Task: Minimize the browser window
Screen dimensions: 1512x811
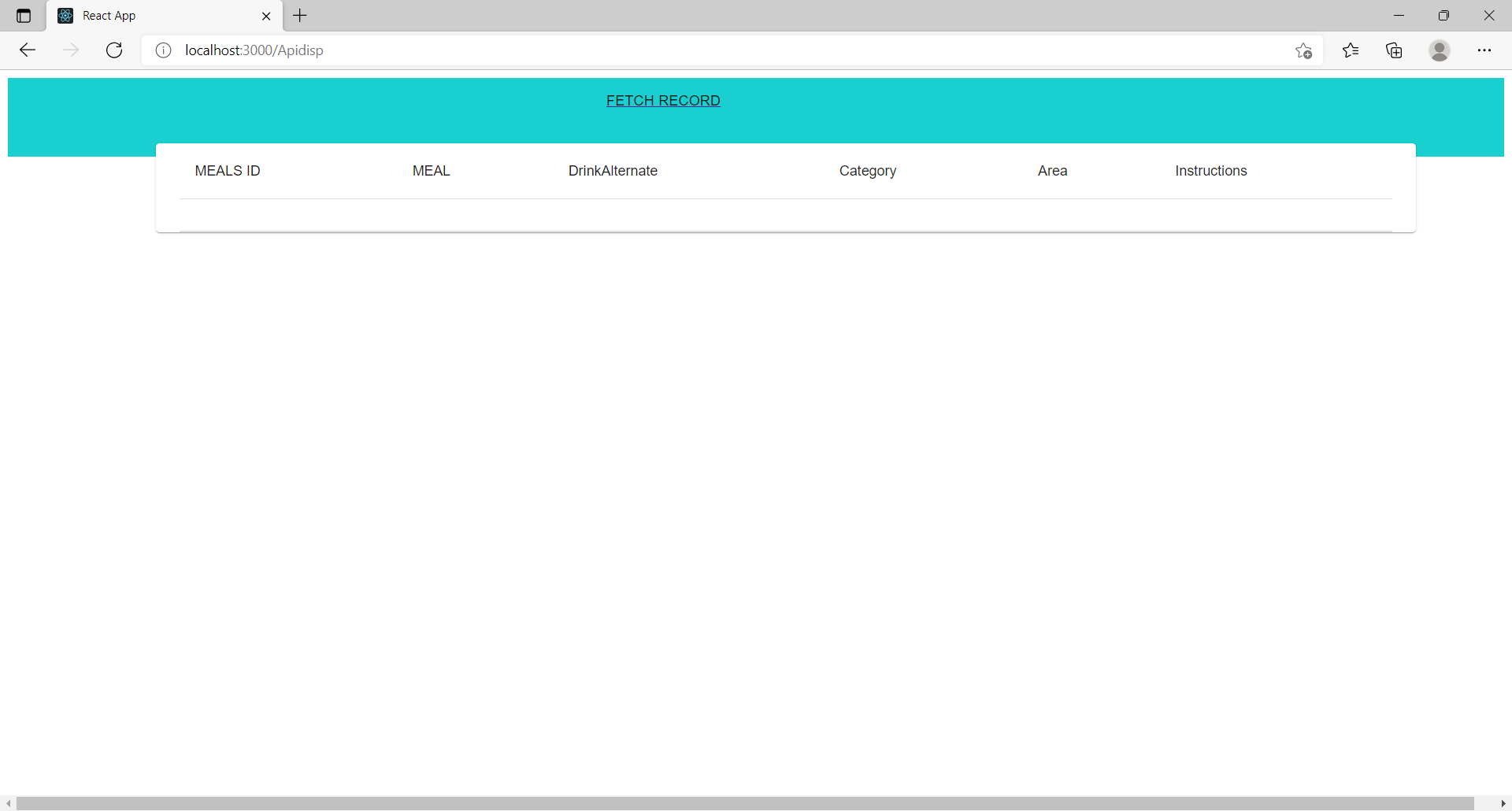Action: coord(1399,16)
